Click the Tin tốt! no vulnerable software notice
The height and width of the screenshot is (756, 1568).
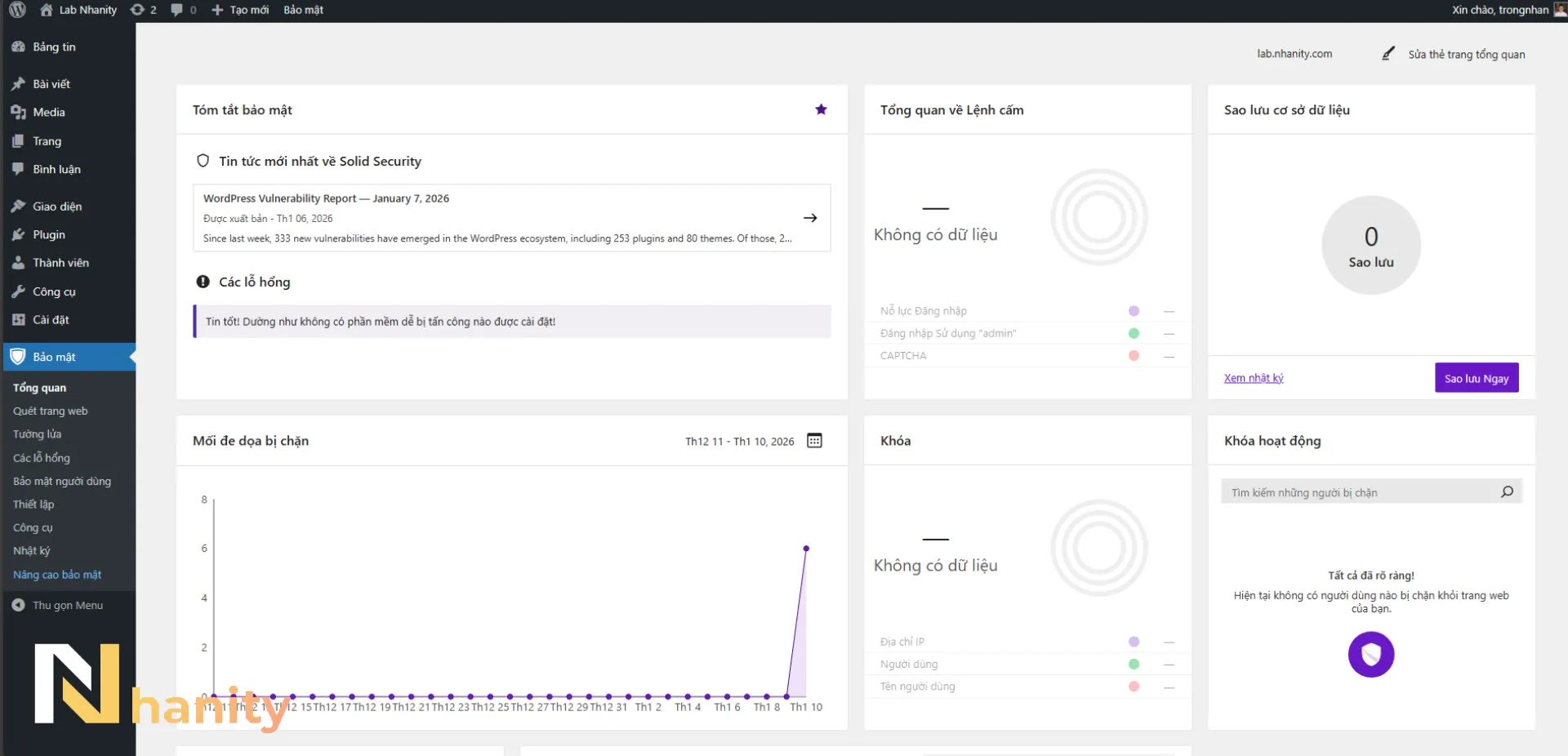pyautogui.click(x=512, y=322)
